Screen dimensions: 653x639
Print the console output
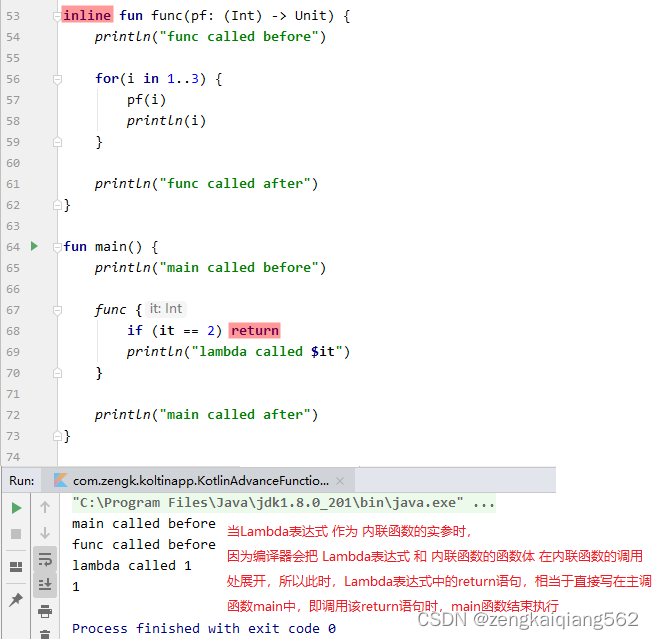point(45,611)
